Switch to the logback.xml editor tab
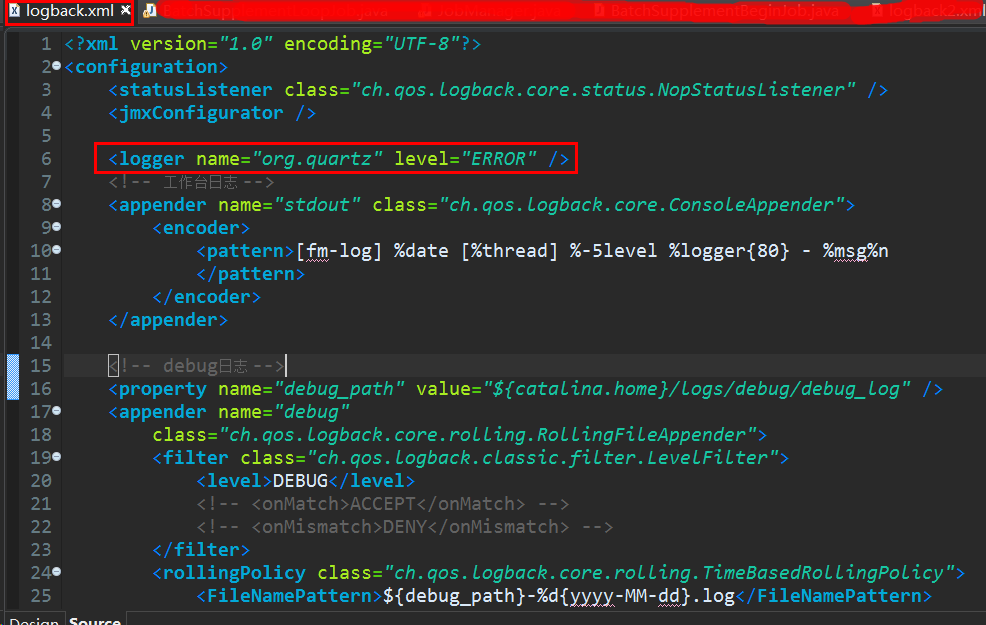Viewport: 986px width, 625px height. pyautogui.click(x=69, y=11)
